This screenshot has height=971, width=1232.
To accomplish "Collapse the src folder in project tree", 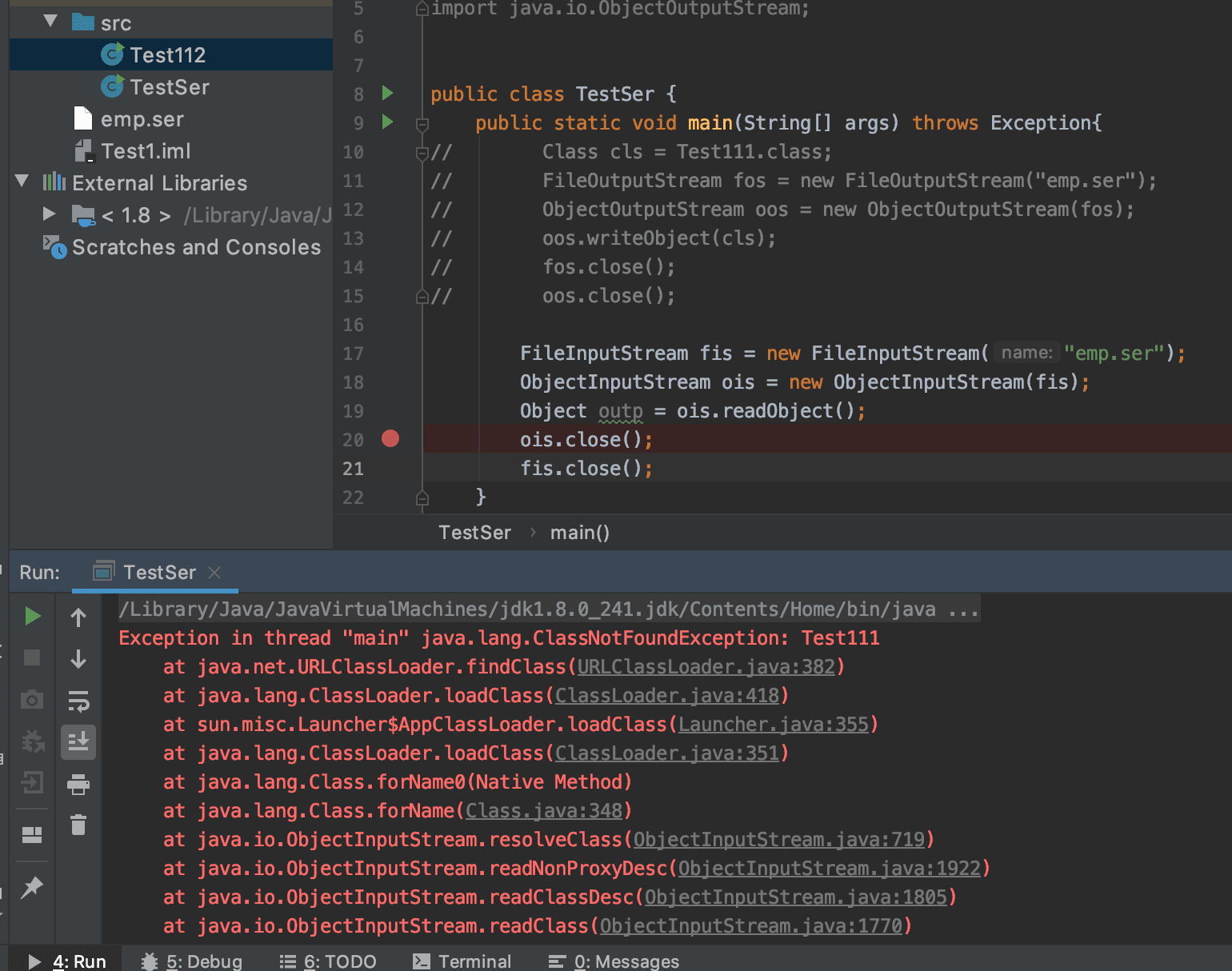I will [x=50, y=22].
